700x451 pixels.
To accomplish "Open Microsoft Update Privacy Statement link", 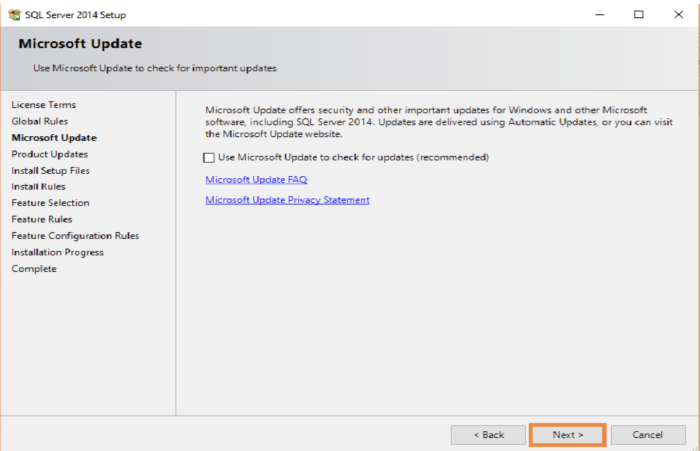I will [287, 200].
